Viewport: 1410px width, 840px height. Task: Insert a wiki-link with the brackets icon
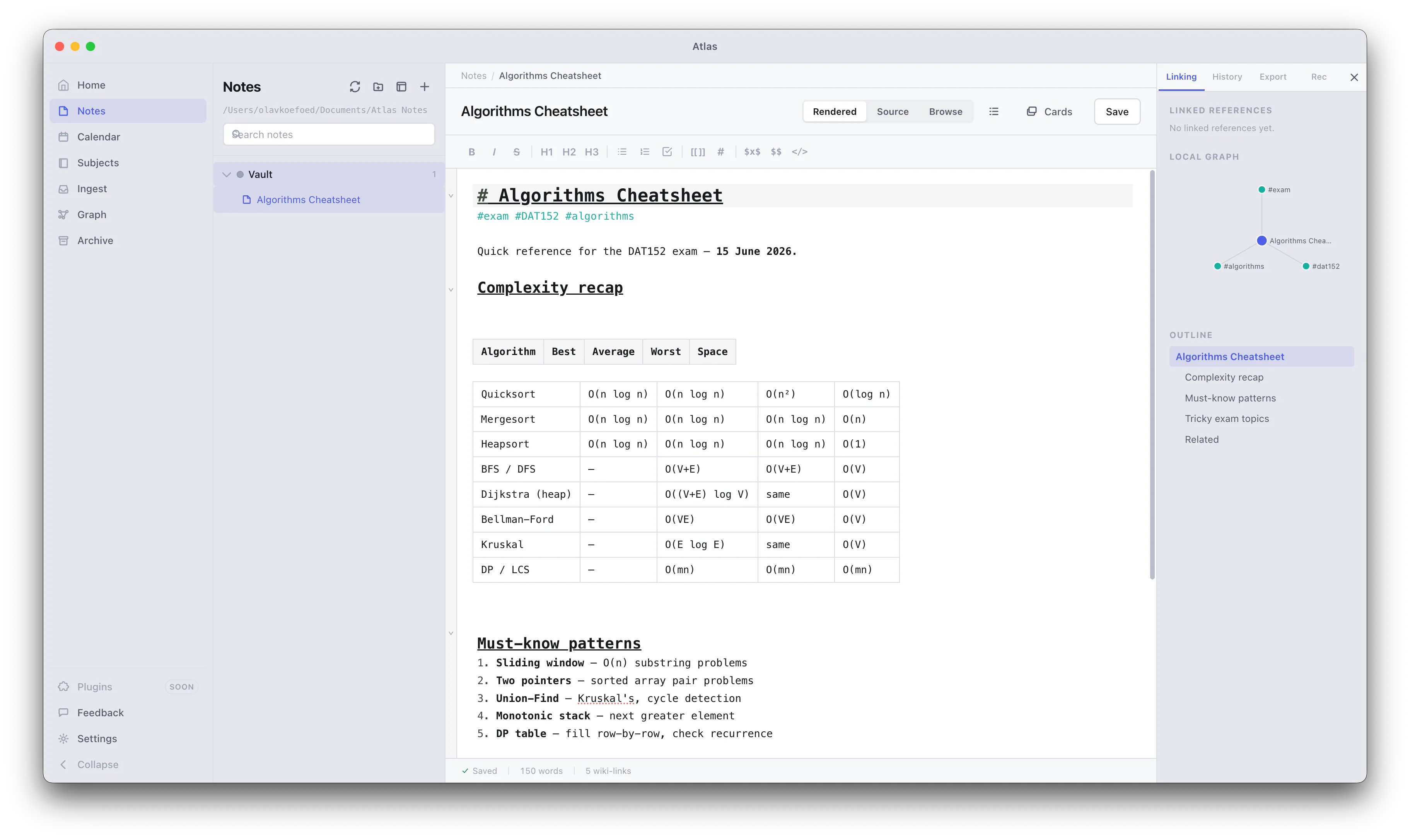point(698,152)
